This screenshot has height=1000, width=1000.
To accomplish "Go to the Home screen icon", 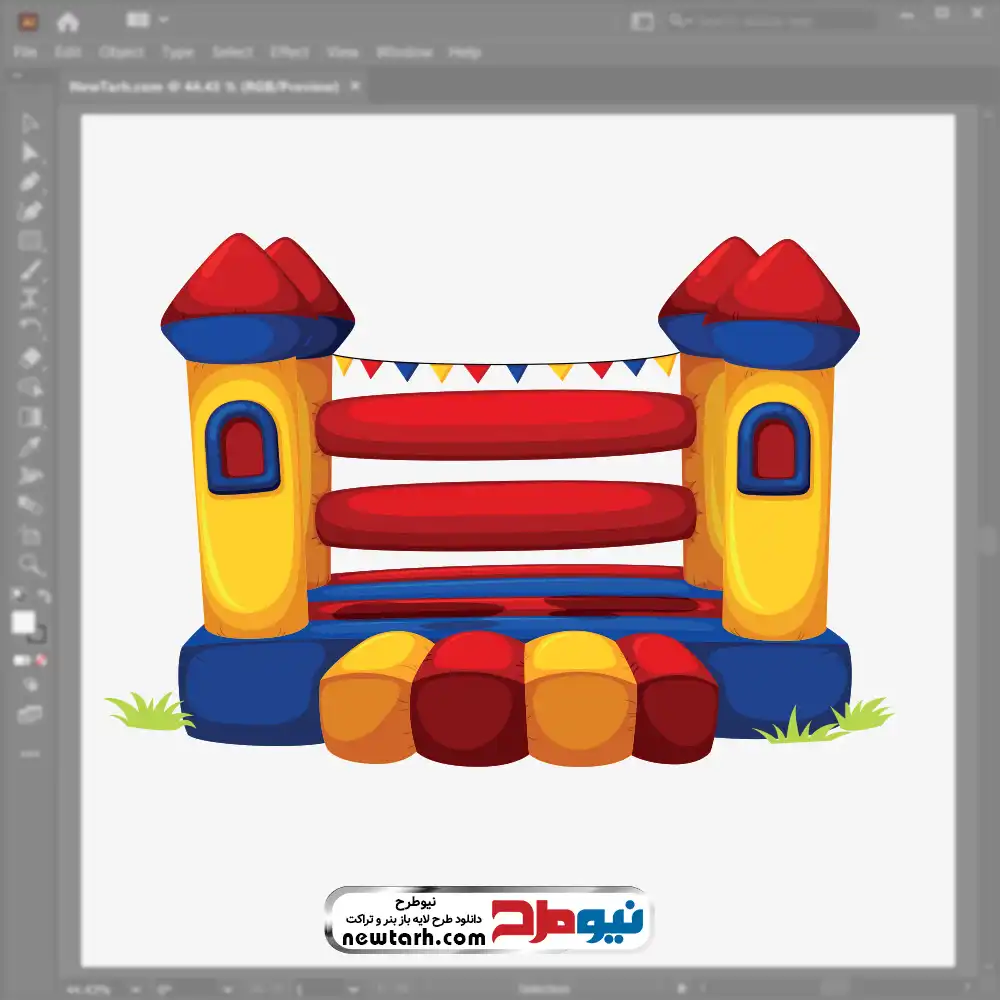I will (68, 21).
